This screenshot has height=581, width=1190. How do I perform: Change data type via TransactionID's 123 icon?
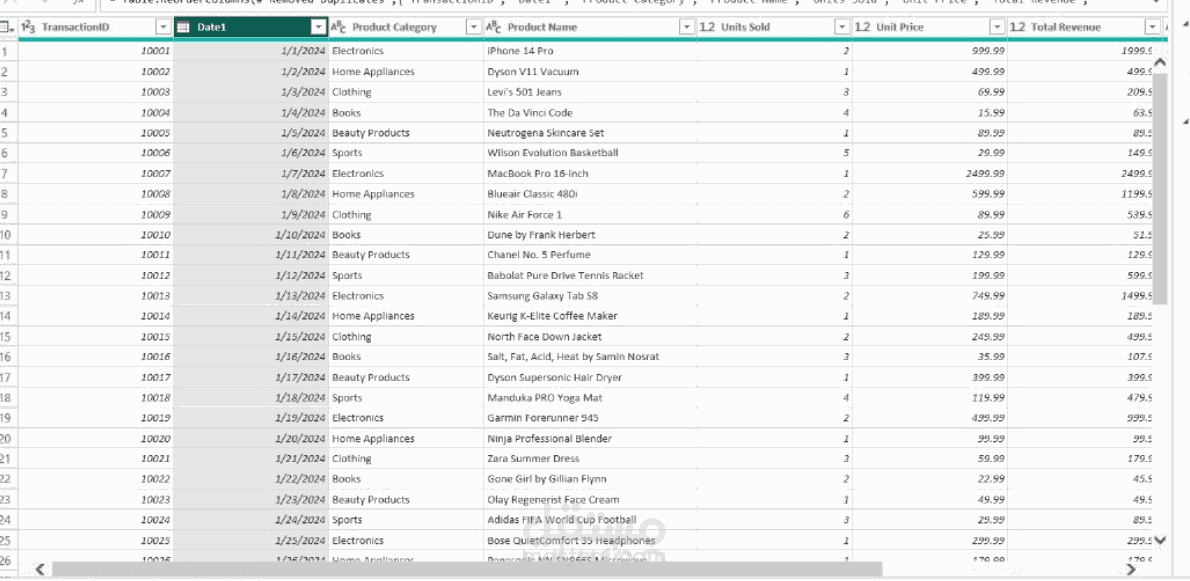tap(28, 27)
